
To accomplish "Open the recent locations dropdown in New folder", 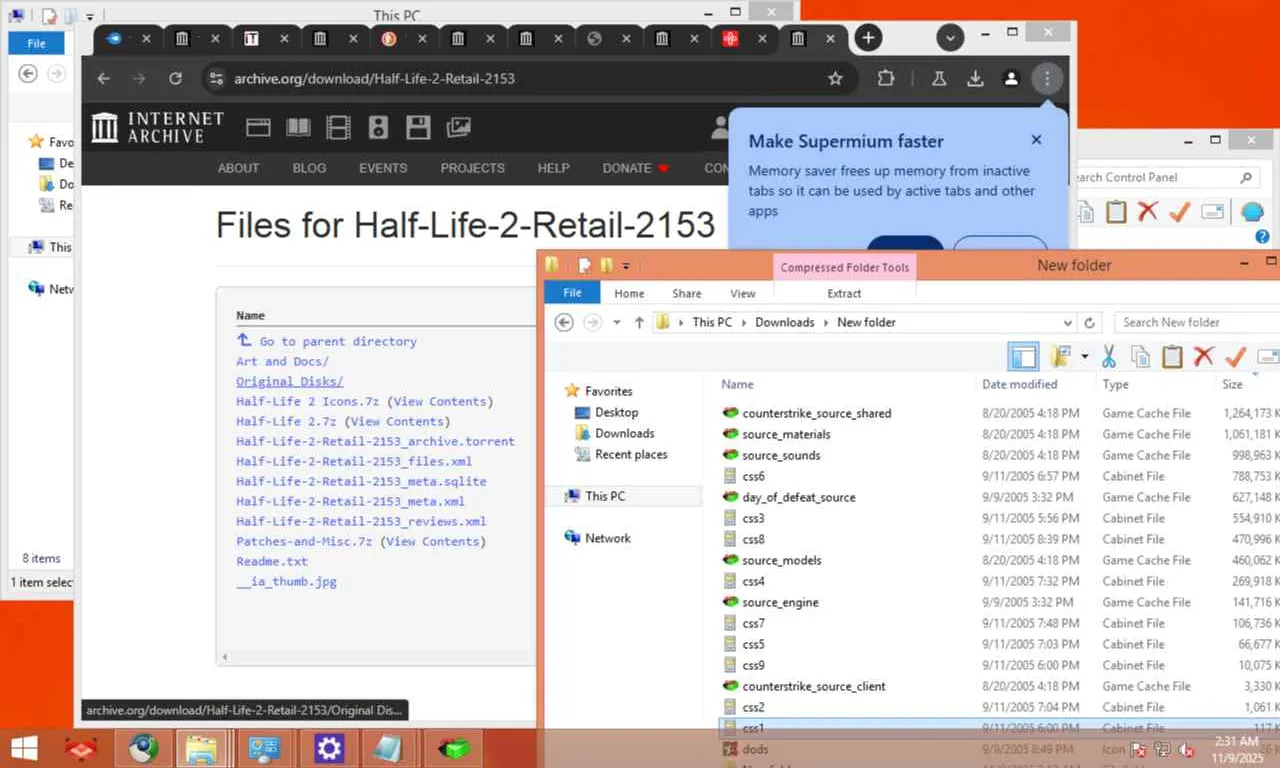I will coord(616,322).
